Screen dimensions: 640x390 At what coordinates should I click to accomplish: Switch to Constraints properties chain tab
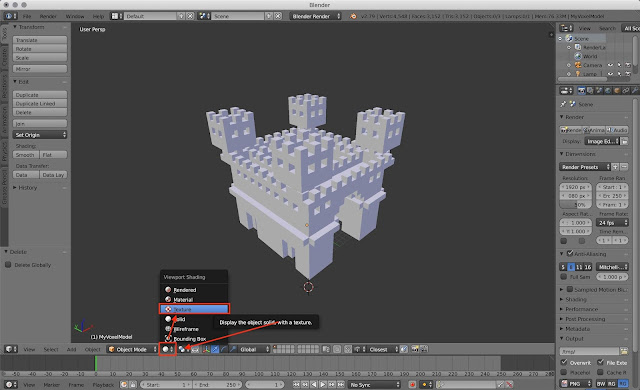pyautogui.click(x=626, y=91)
